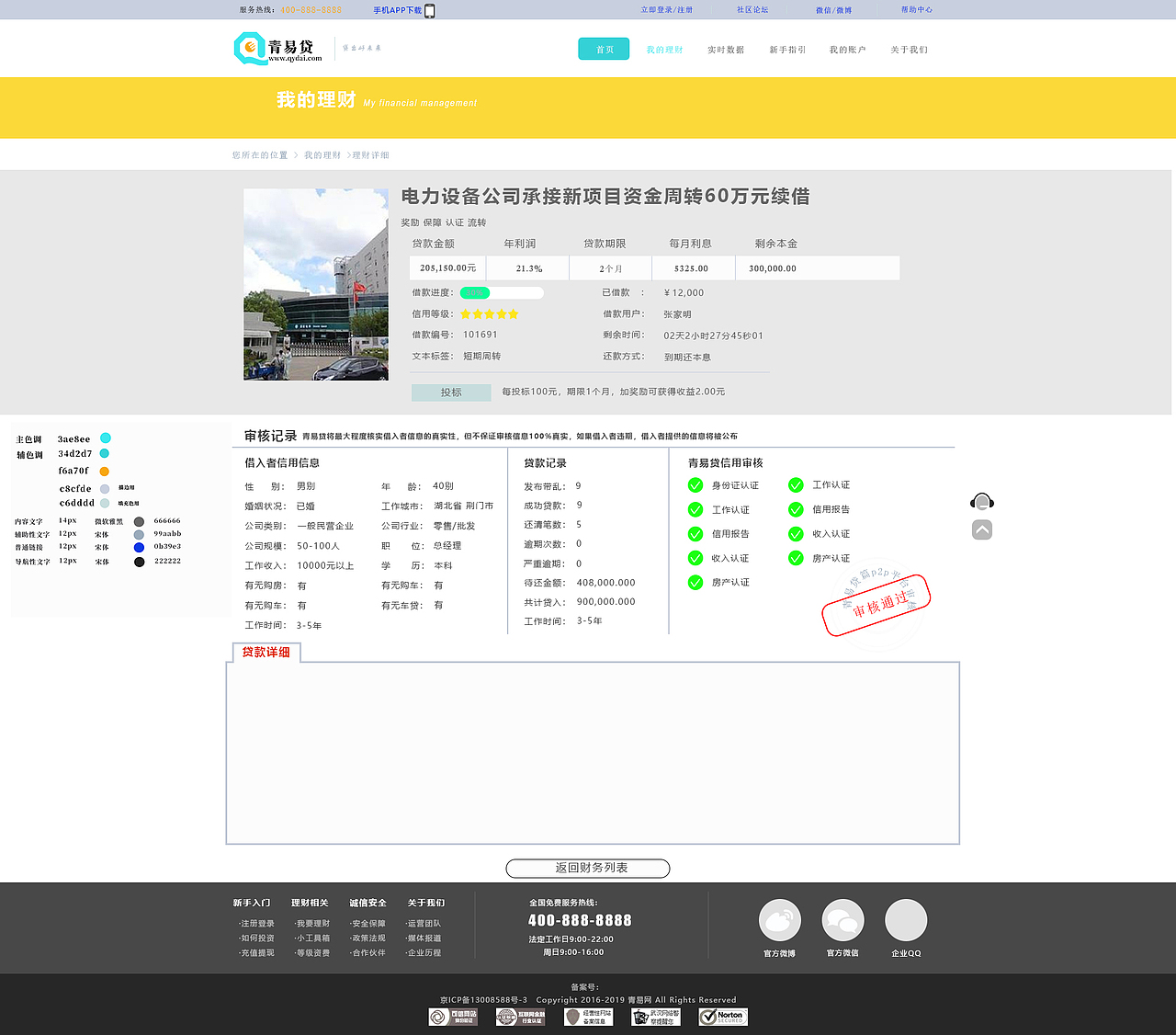Image resolution: width=1176 pixels, height=1035 pixels.
Task: Click the loan project building photo
Action: [x=316, y=284]
